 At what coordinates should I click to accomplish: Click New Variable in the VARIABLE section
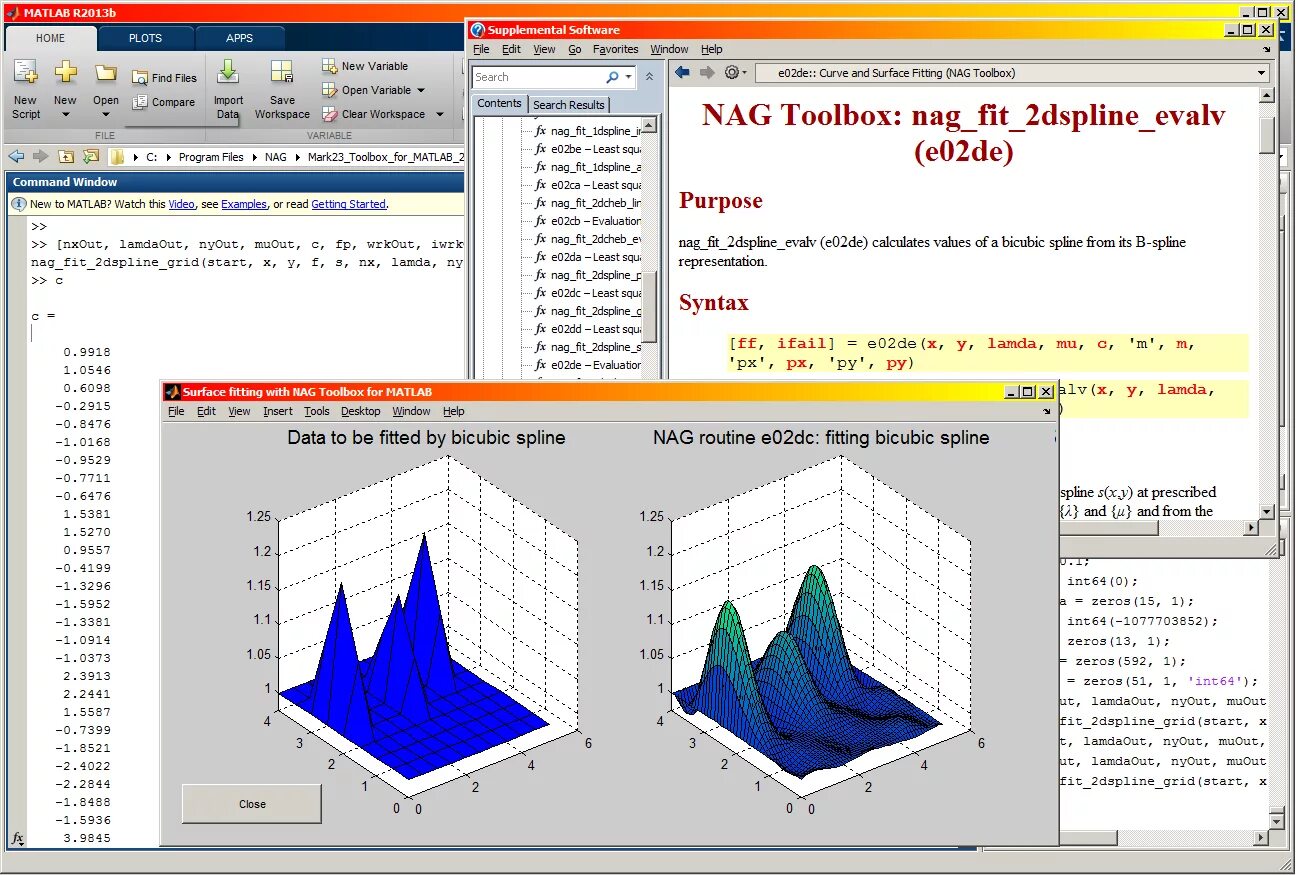pos(365,66)
